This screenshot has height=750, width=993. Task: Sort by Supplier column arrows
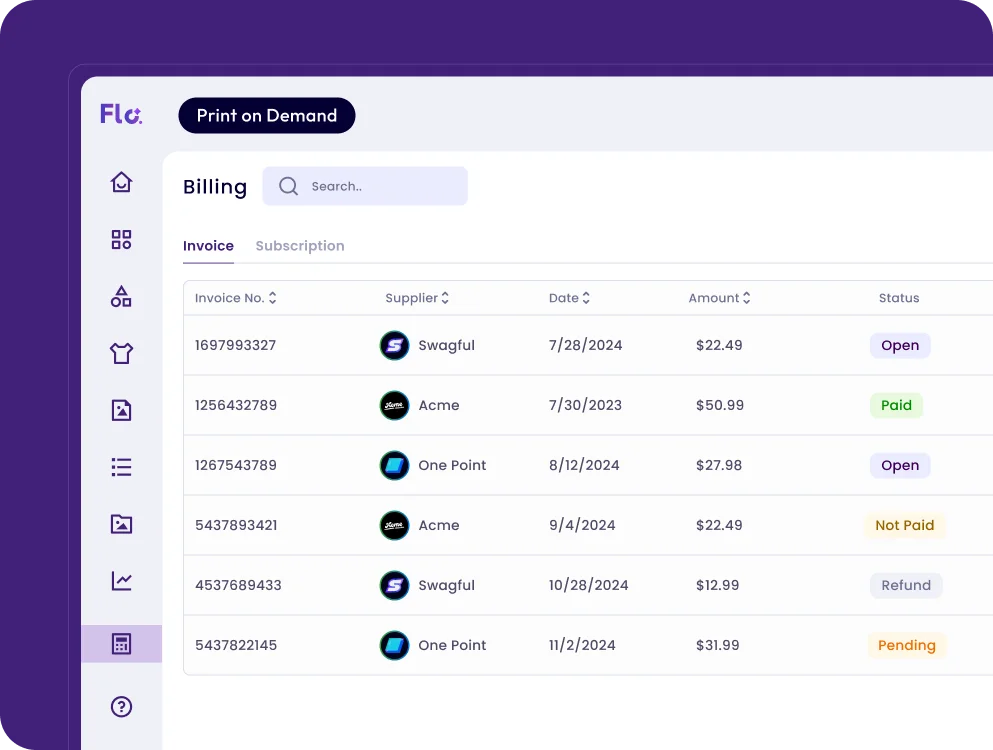[445, 298]
